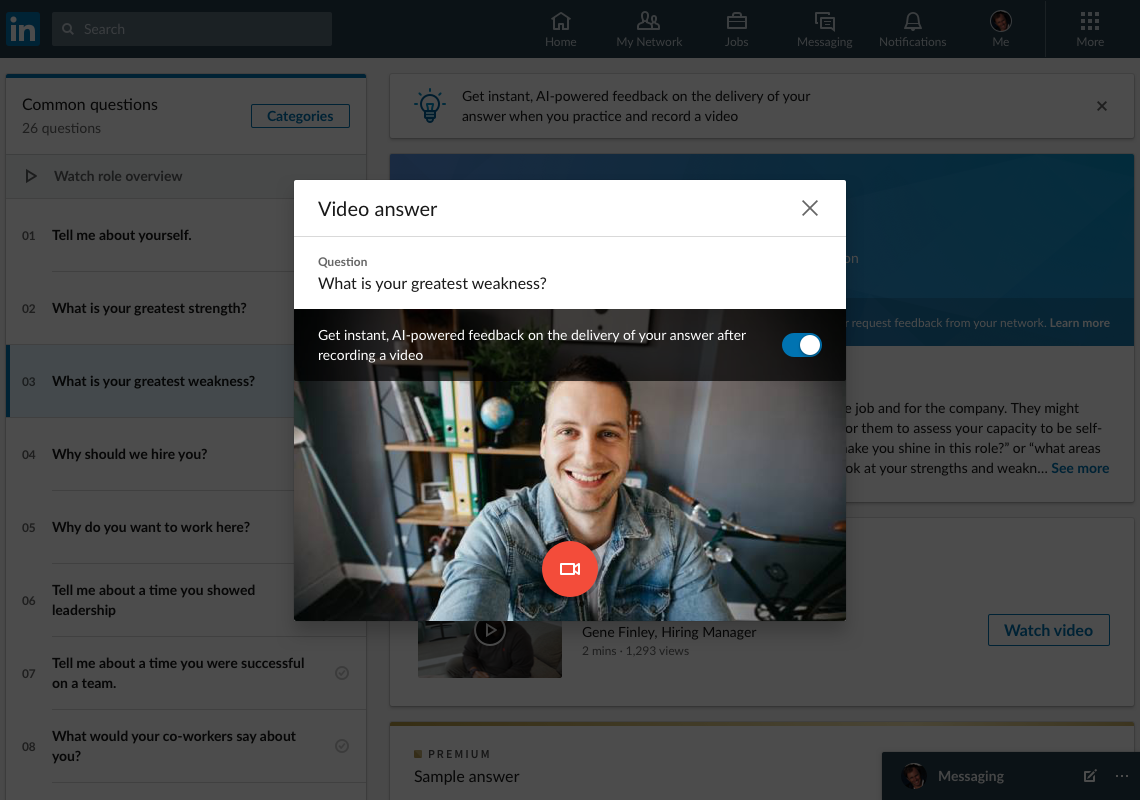Viewport: 1140px width, 800px height.
Task: Click the LinkedIn logo icon
Action: (x=22, y=29)
